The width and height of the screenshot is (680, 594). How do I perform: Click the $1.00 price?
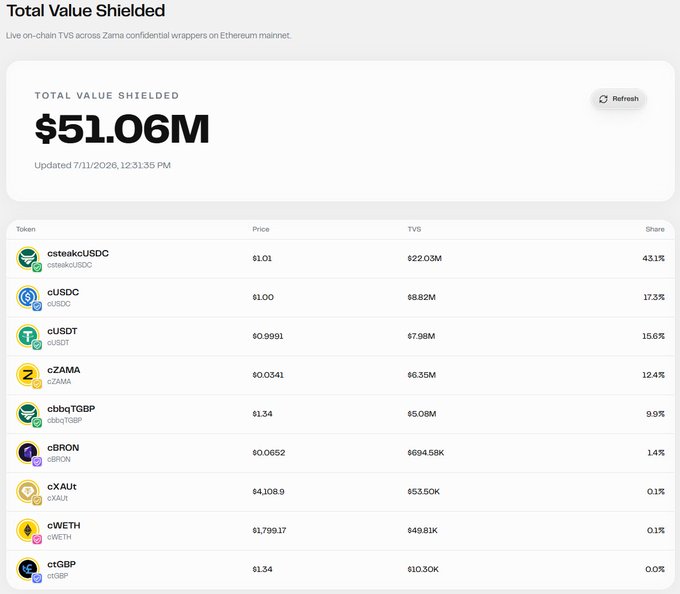tap(263, 297)
